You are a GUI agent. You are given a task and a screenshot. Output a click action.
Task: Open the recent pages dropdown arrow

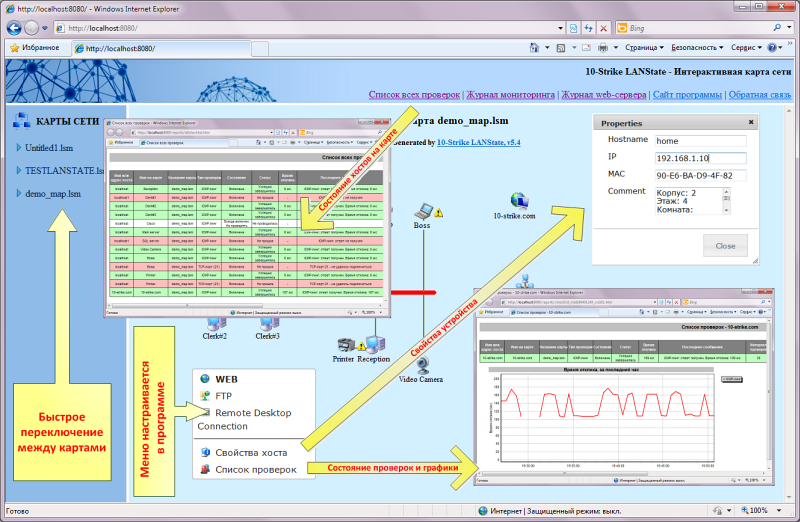(45, 28)
